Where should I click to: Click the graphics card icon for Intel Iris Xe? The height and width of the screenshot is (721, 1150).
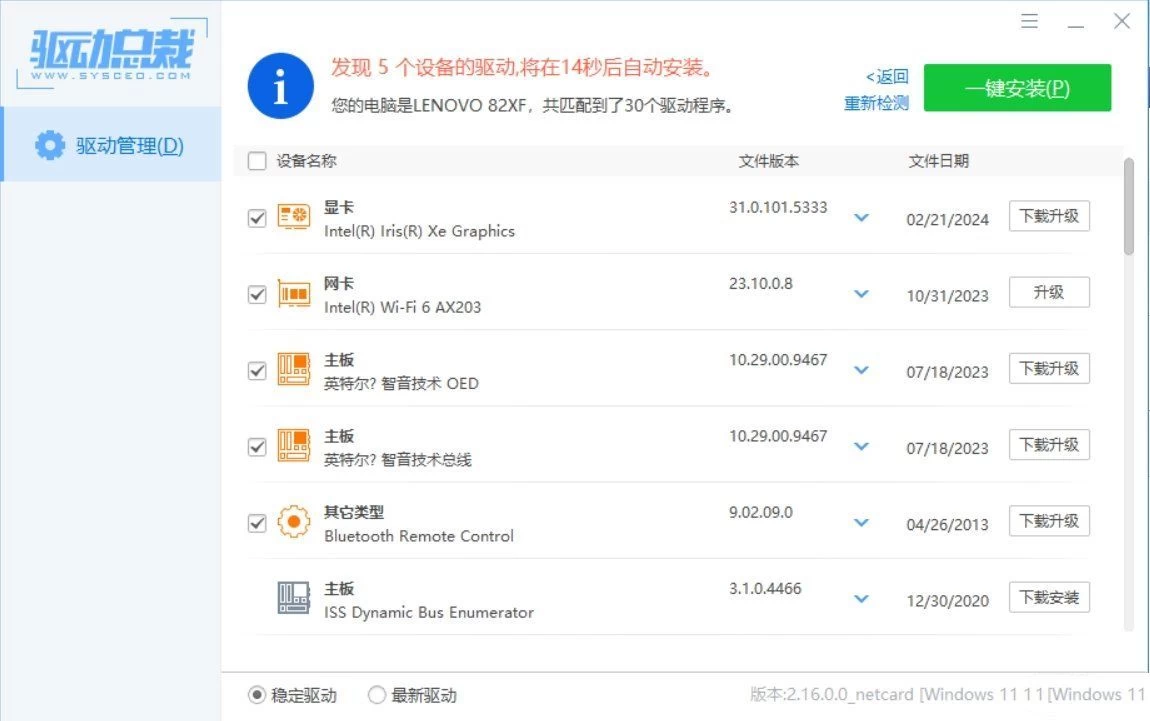[x=293, y=216]
